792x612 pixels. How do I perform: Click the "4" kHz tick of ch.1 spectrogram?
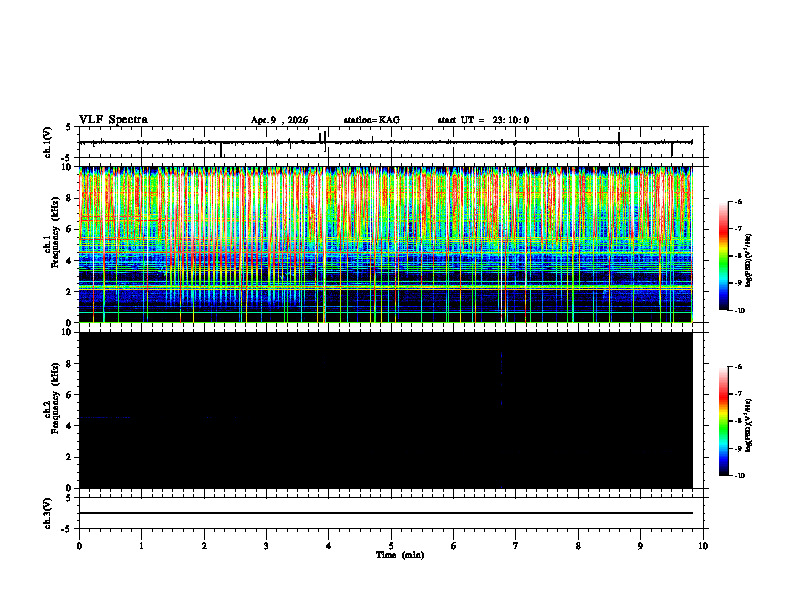70,261
